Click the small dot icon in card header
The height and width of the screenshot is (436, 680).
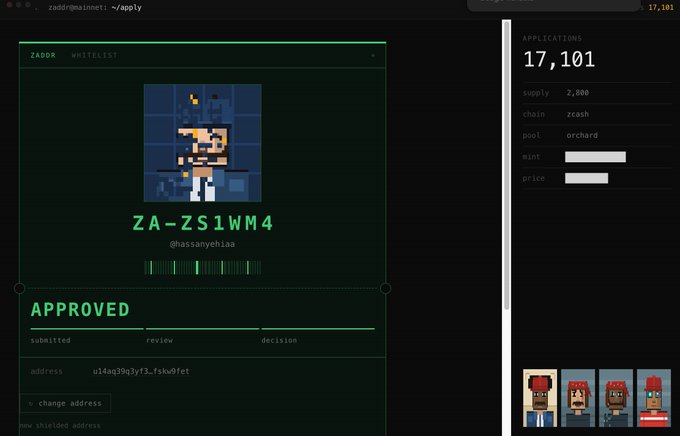point(373,56)
